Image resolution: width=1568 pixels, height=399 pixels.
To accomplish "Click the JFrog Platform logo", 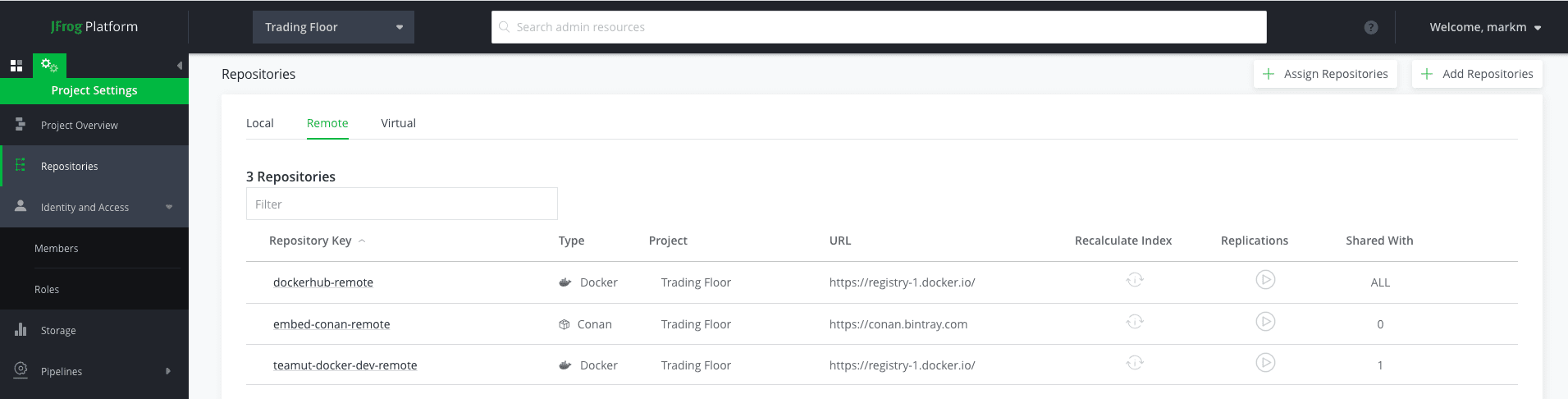I will tap(94, 26).
